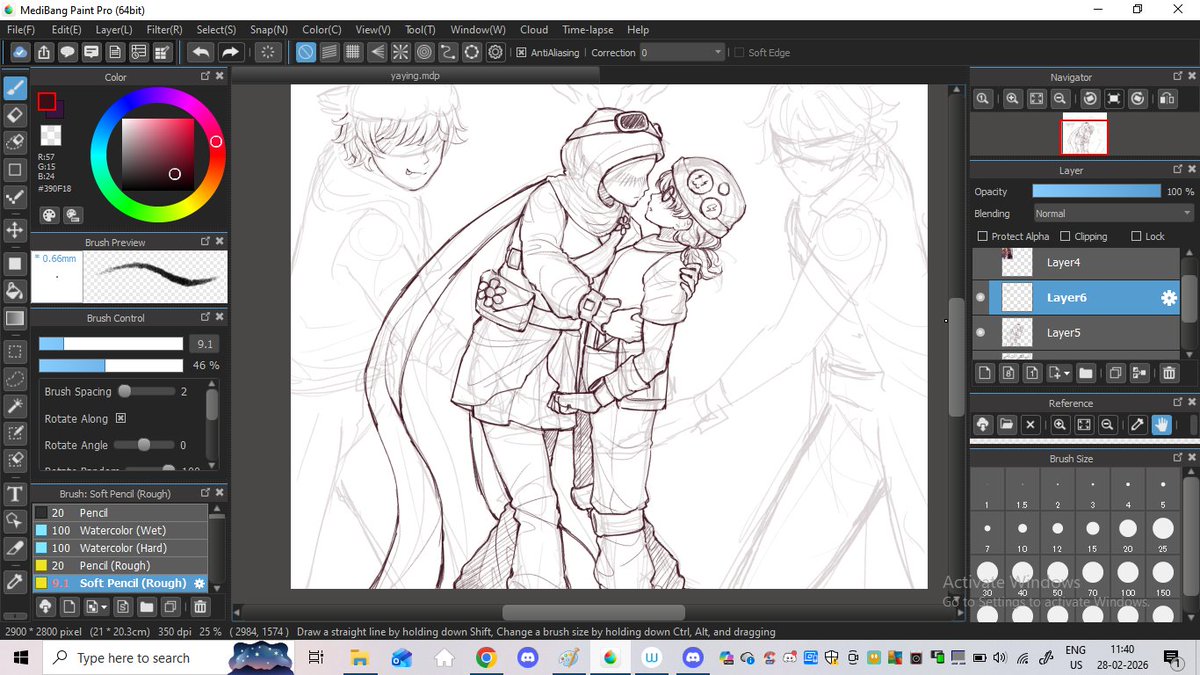Open the Layer menu
Image resolution: width=1200 pixels, height=675 pixels.
point(114,30)
